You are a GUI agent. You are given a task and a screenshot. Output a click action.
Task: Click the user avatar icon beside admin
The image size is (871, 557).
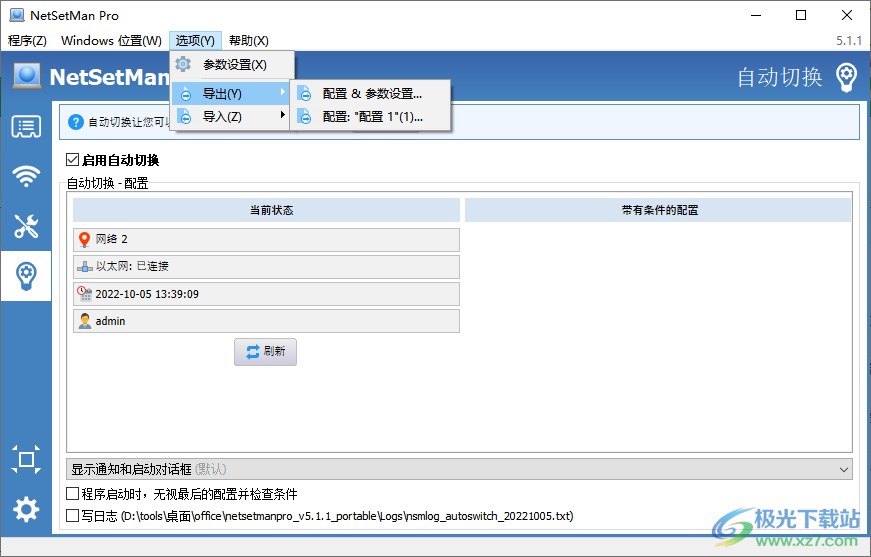84,321
